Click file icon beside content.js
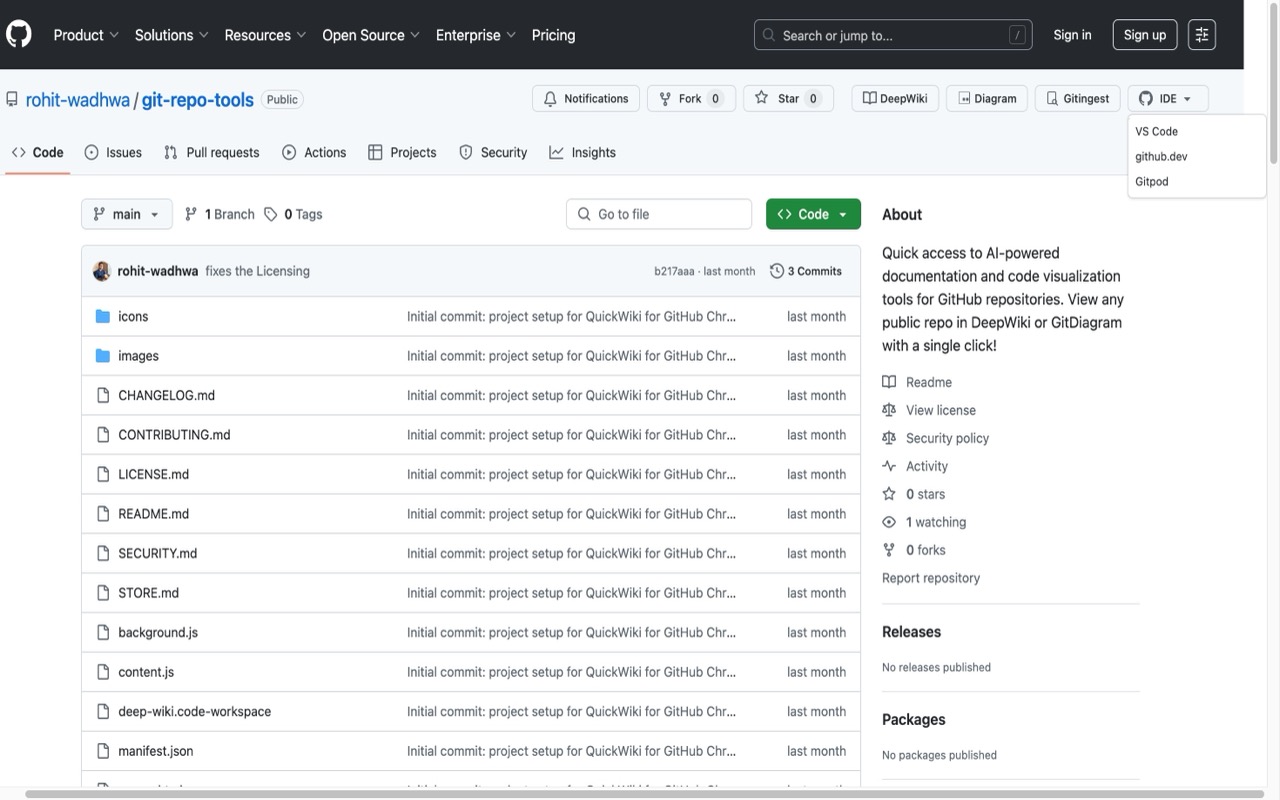This screenshot has height=800, width=1280. tap(102, 672)
